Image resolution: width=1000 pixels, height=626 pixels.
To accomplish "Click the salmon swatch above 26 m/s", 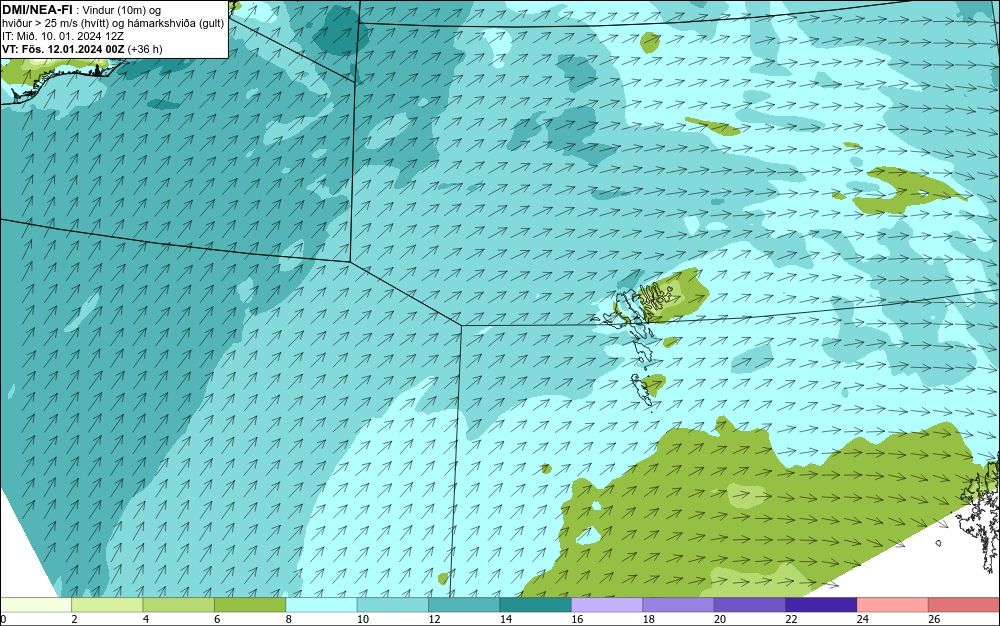I will tap(964, 605).
